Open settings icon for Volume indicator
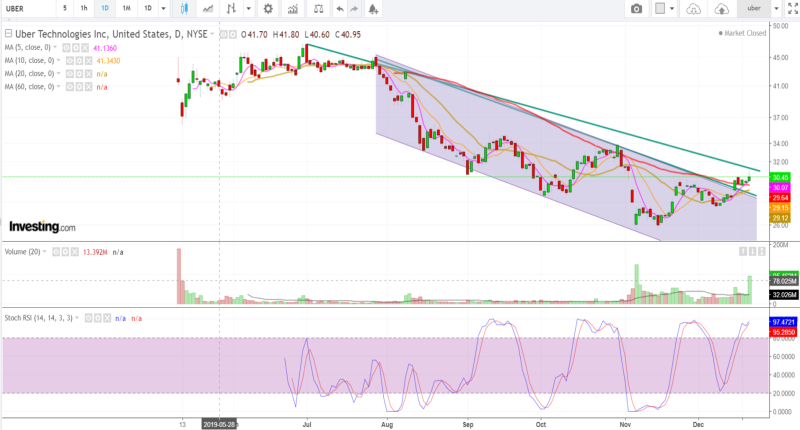 pyautogui.click(x=65, y=252)
